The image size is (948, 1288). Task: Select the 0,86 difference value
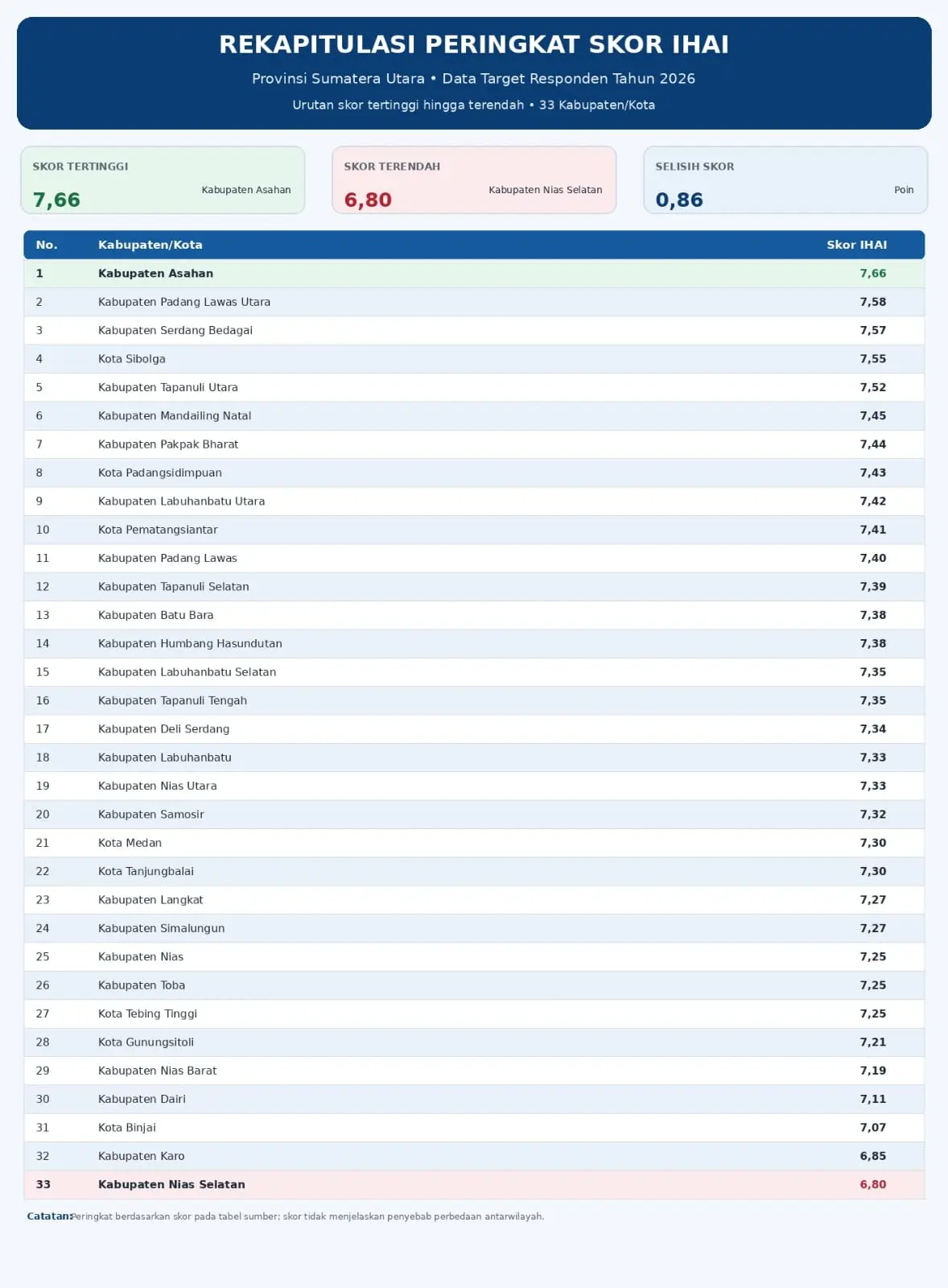point(679,200)
